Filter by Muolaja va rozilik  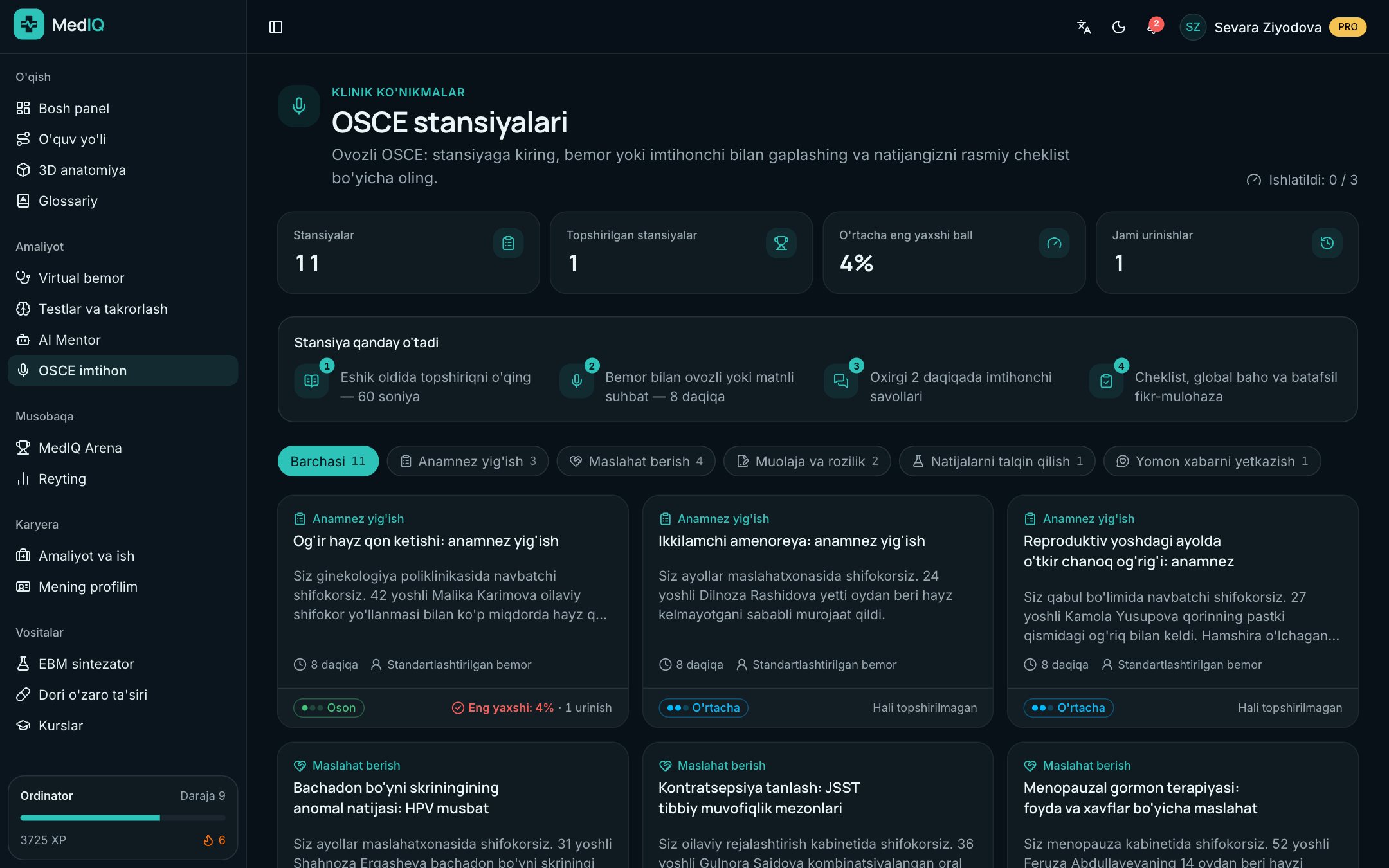tap(807, 461)
